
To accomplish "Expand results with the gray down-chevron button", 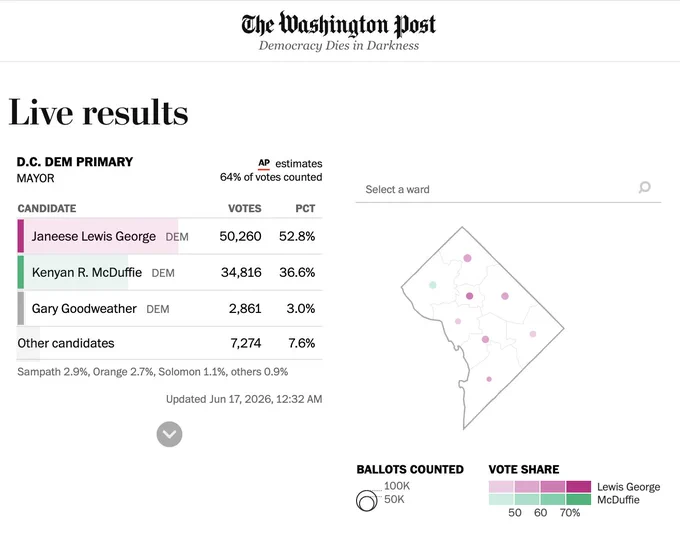I will [169, 434].
